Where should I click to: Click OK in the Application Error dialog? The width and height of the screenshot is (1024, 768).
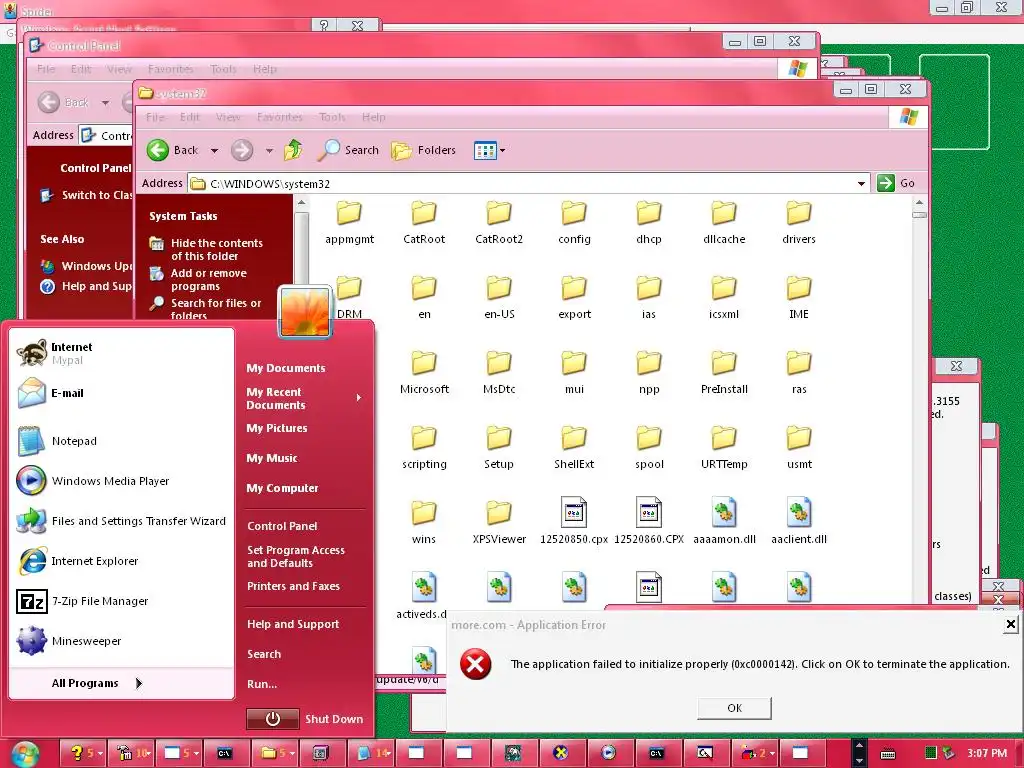734,708
